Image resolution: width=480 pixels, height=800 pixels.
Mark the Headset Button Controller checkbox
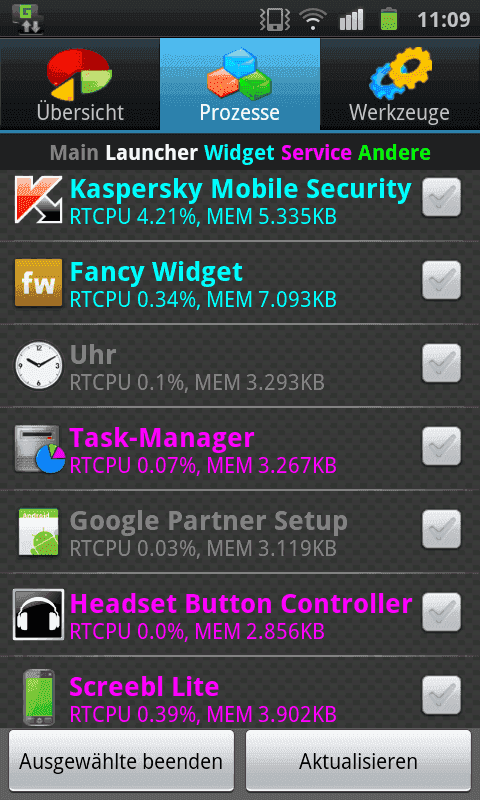441,612
